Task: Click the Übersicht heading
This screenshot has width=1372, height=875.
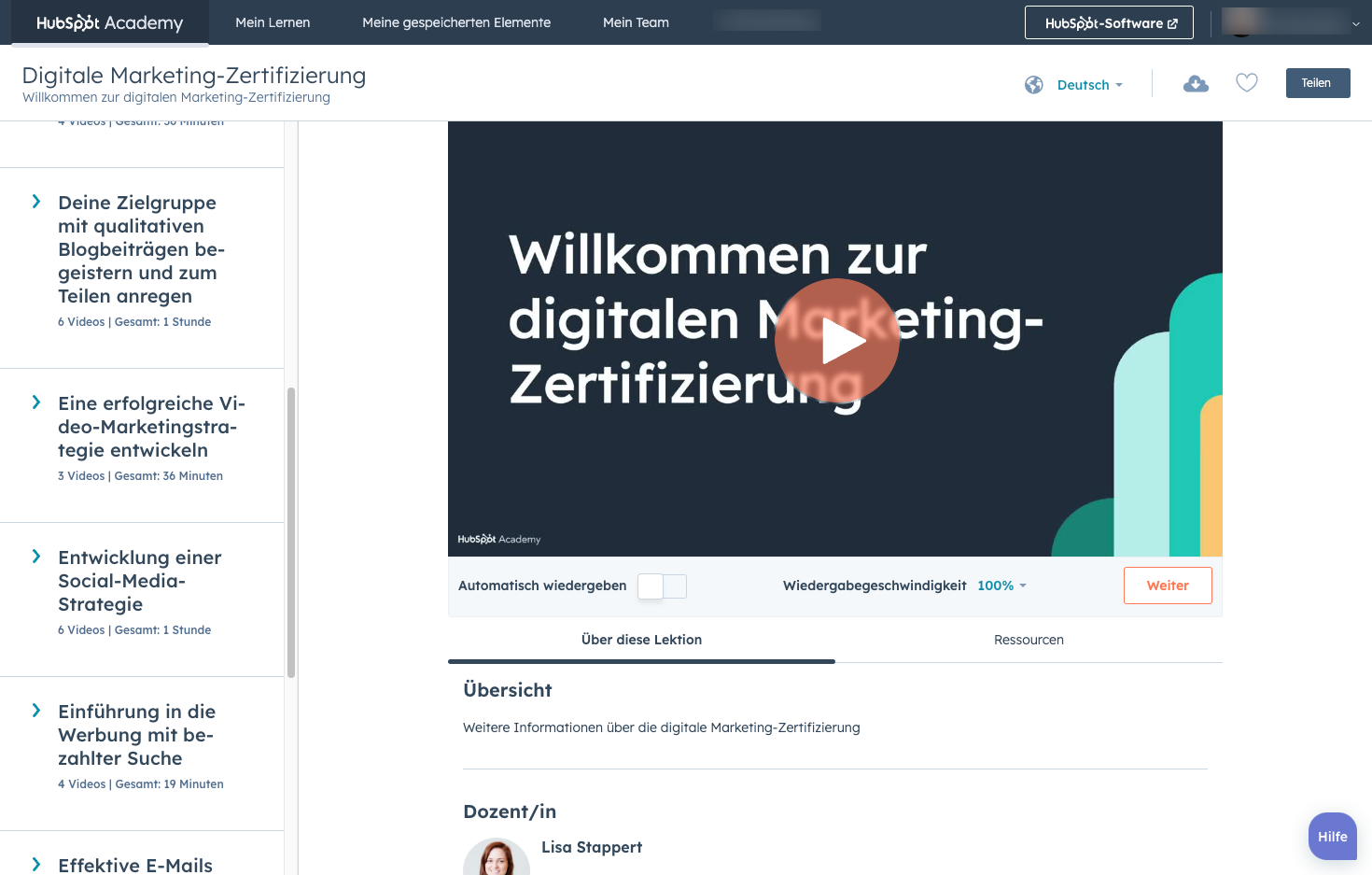Action: click(x=508, y=690)
